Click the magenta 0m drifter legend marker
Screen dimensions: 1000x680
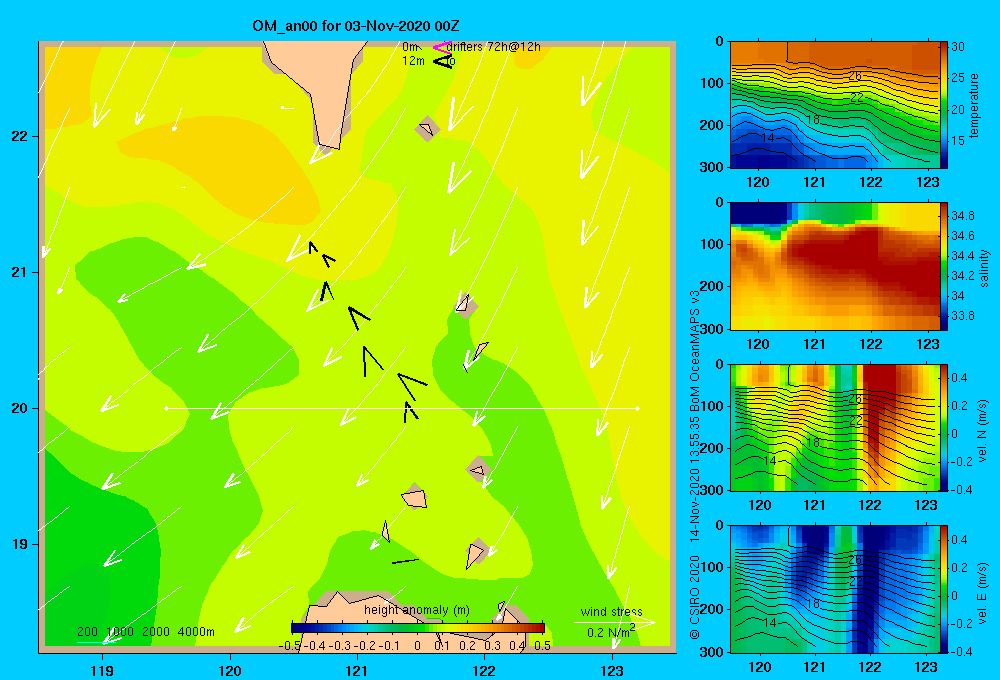pyautogui.click(x=442, y=47)
